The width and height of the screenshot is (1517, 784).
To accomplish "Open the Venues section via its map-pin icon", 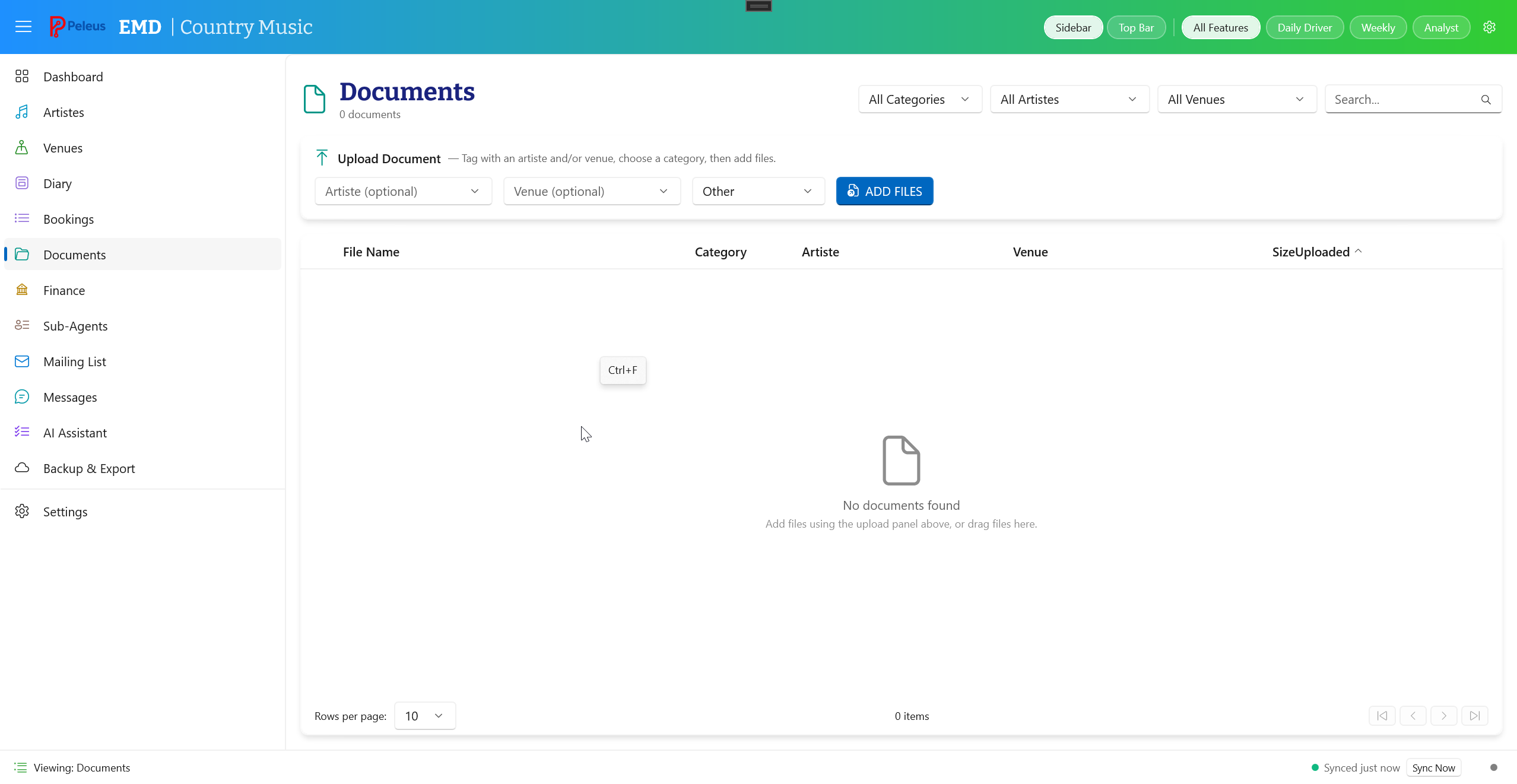I will tap(22, 147).
